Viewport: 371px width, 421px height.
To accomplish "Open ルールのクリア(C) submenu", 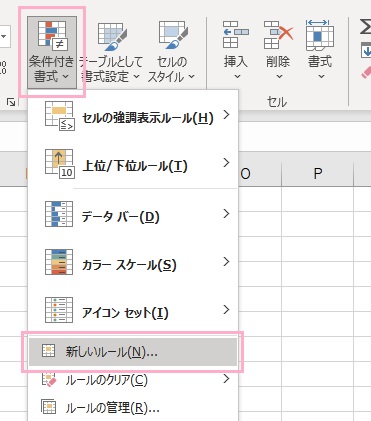I will tap(133, 379).
